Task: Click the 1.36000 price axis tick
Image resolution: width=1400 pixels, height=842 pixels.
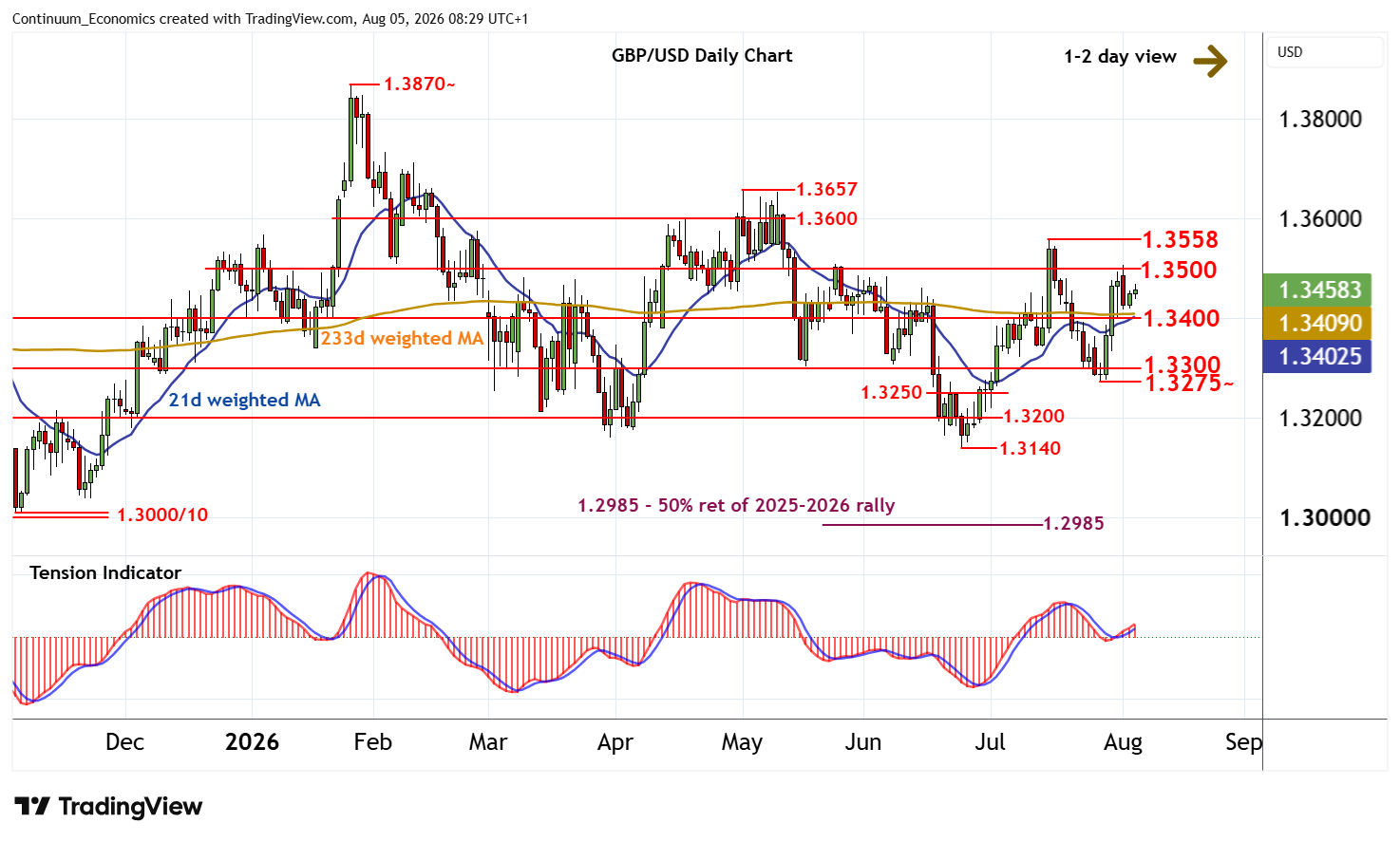Action: coord(1320,219)
